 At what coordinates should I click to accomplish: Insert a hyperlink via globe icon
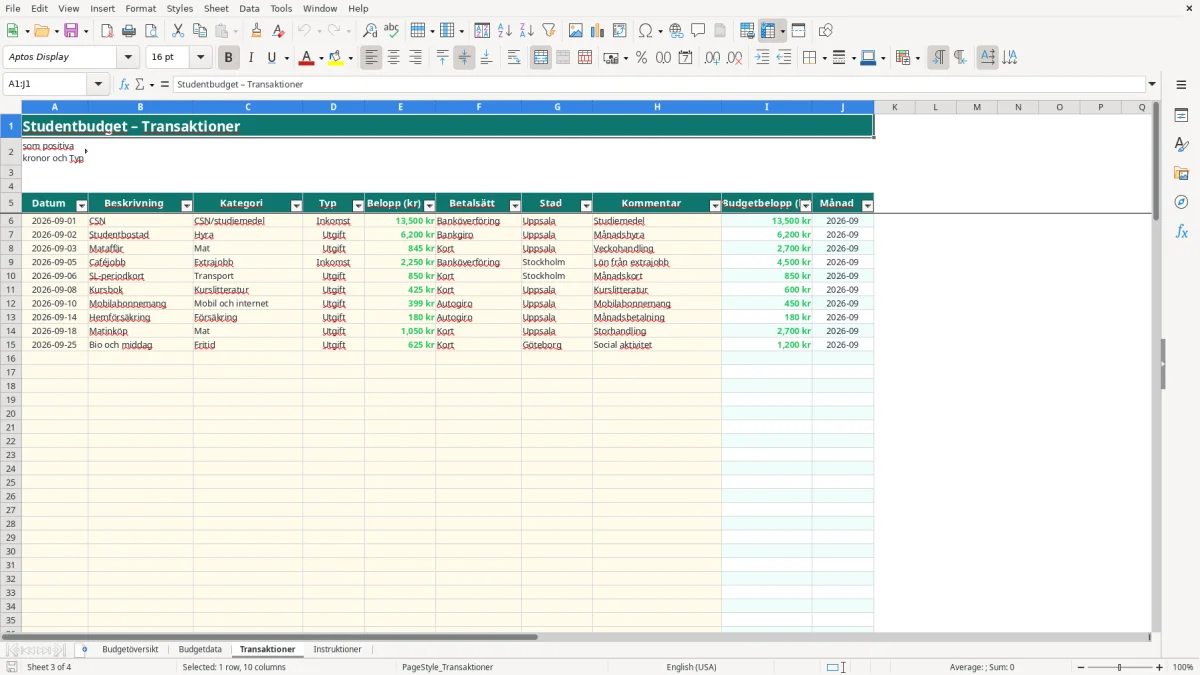coord(676,31)
